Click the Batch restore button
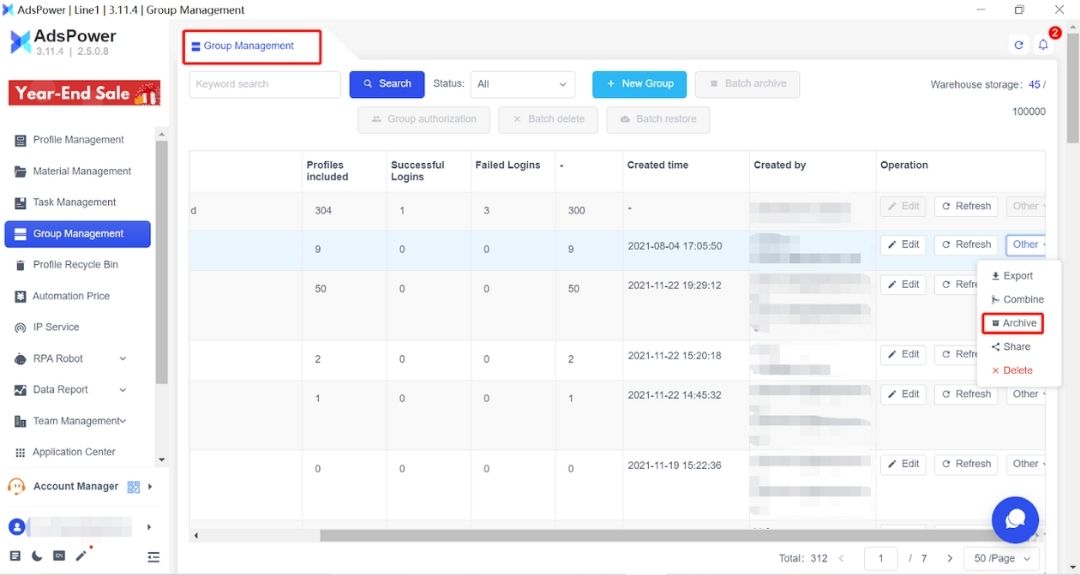This screenshot has height=575, width=1080. (658, 120)
